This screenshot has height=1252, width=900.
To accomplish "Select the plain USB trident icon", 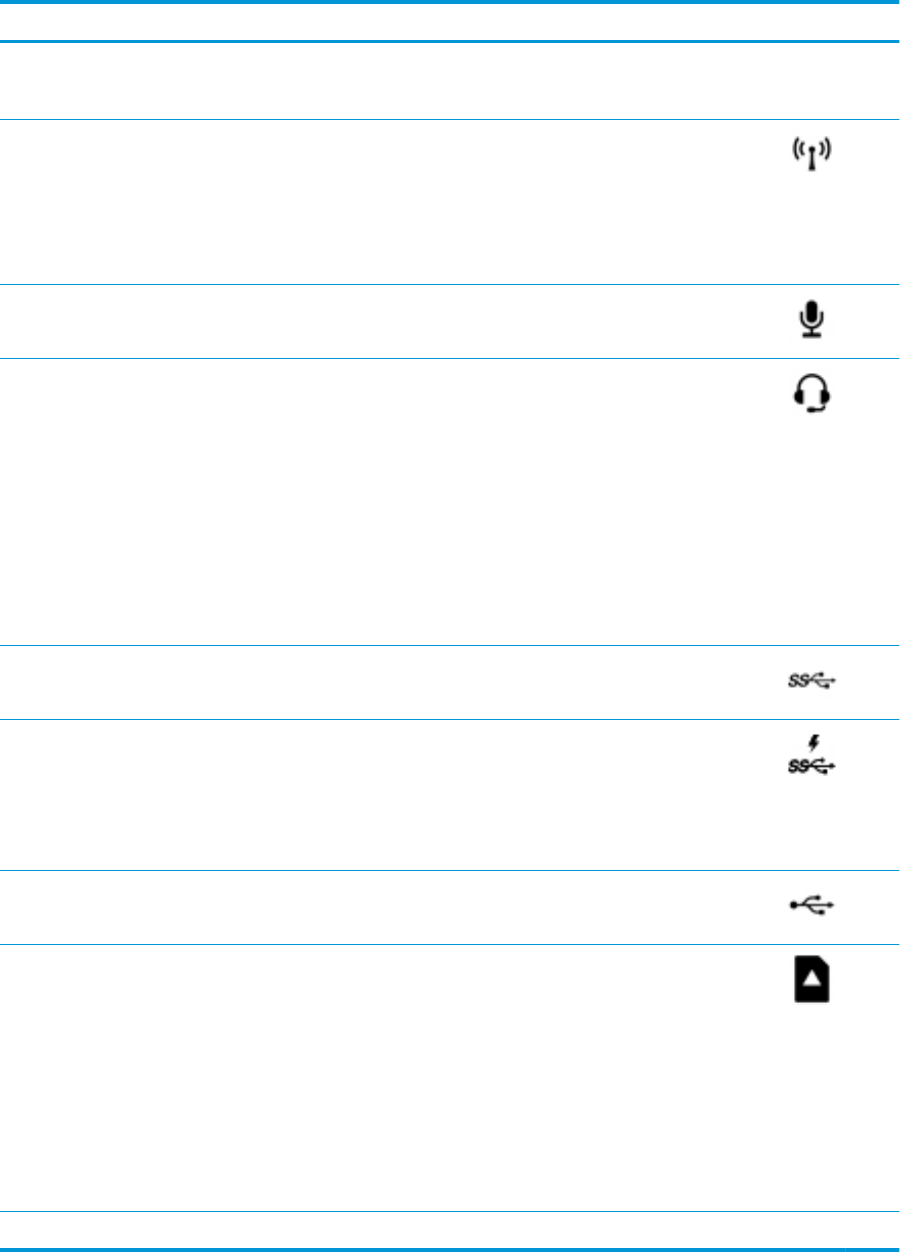I will (812, 906).
